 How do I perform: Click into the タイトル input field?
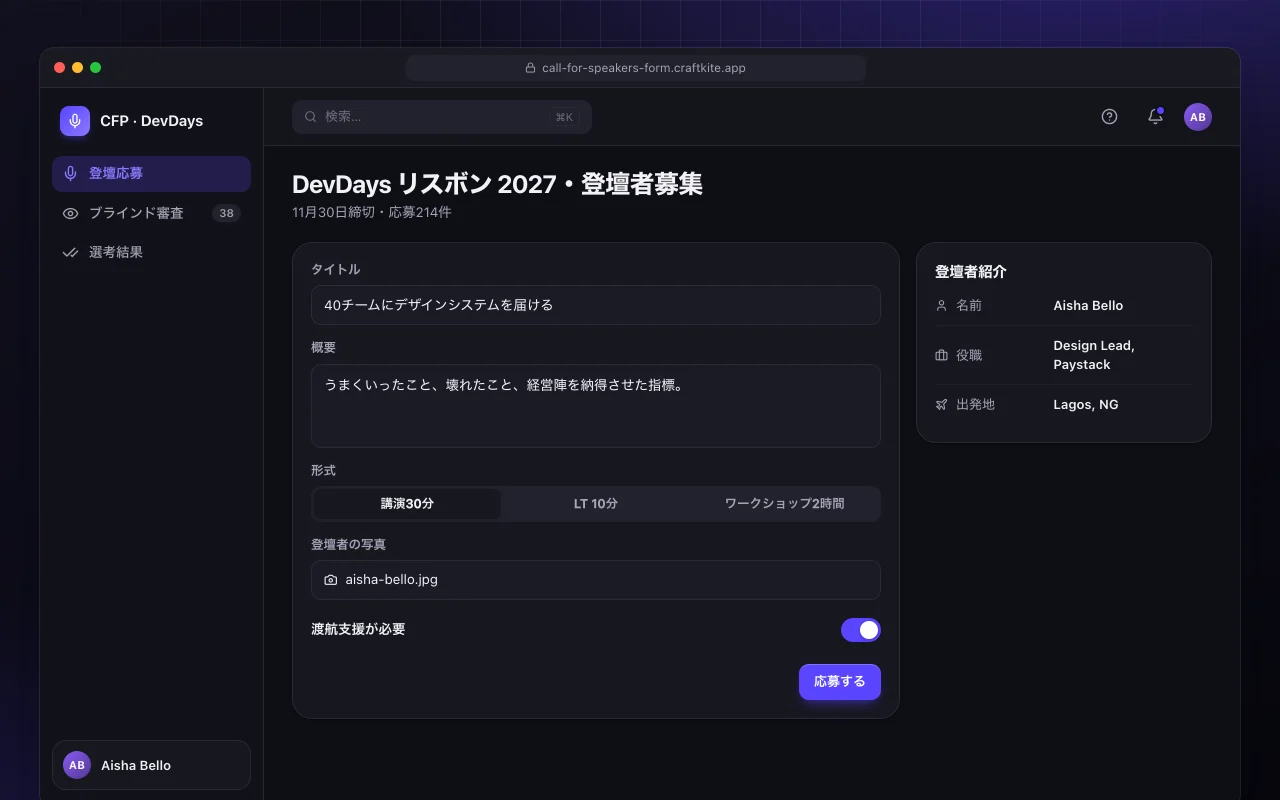tap(596, 305)
